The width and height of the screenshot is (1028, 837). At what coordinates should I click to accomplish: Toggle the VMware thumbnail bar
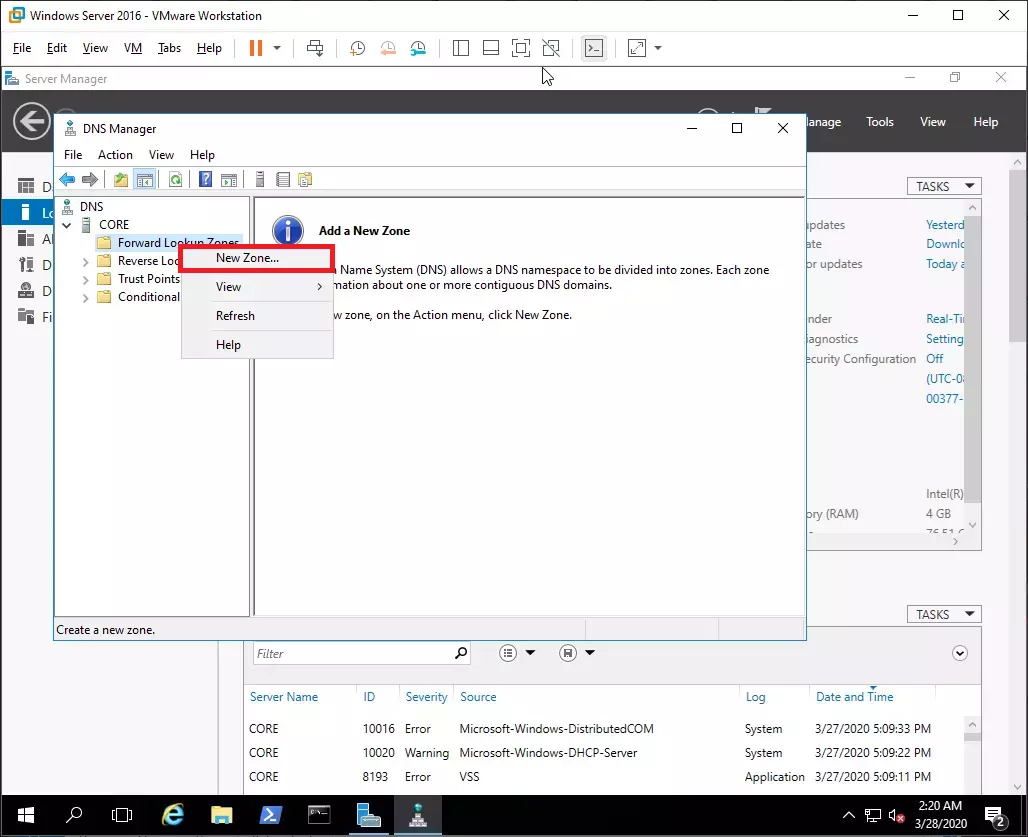pyautogui.click(x=490, y=48)
